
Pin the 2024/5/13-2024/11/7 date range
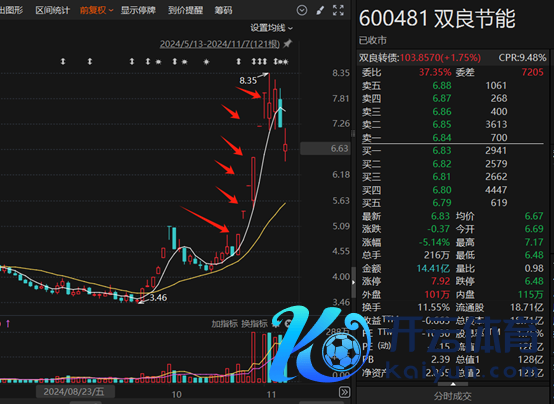pyautogui.click(x=288, y=44)
